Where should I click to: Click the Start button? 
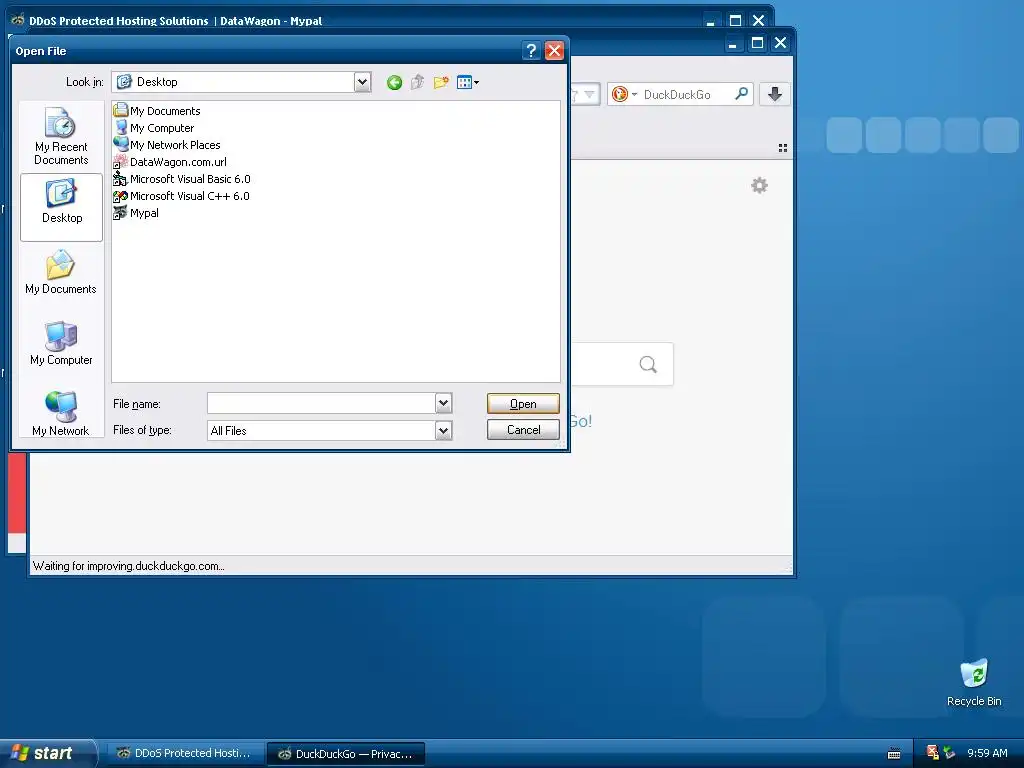point(46,753)
